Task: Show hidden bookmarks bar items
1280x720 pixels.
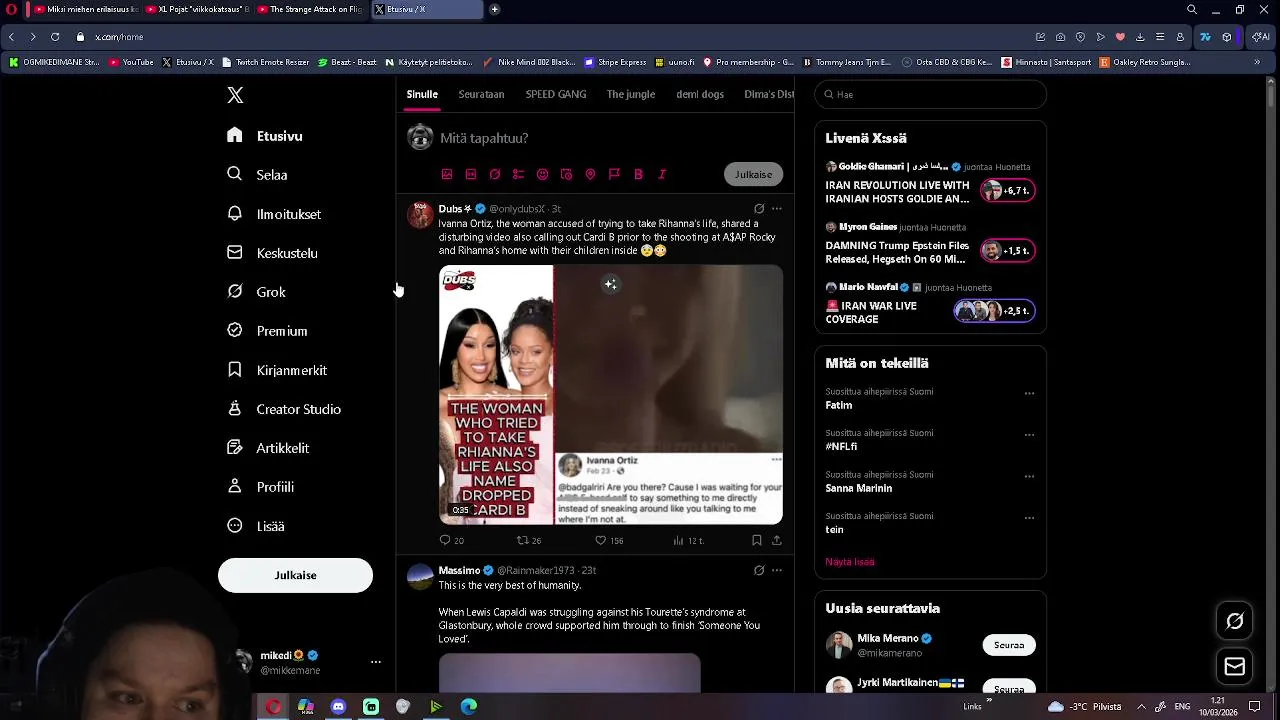Action: pos(1257,62)
